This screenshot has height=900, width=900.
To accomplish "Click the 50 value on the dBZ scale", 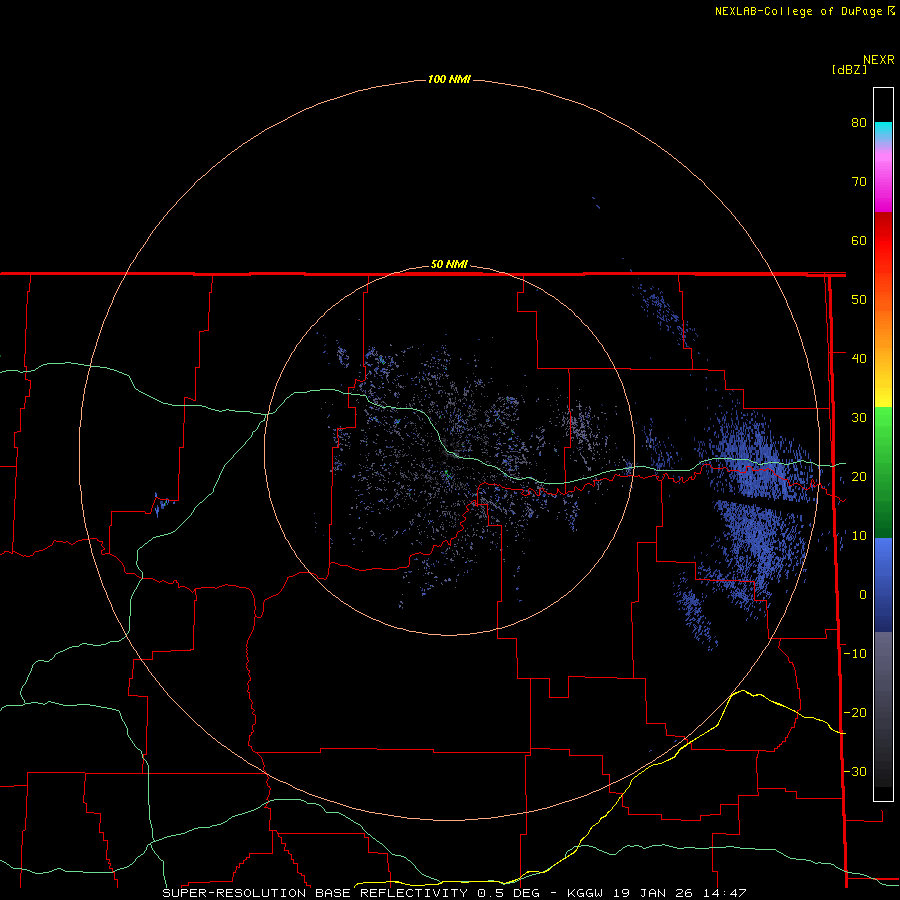I will [859, 300].
